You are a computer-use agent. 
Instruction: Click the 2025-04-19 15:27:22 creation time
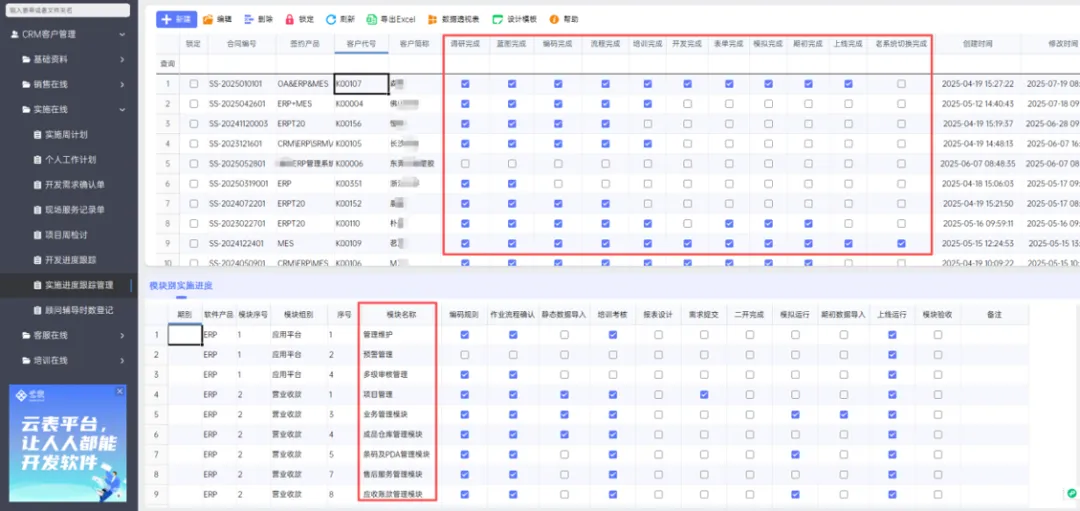pyautogui.click(x=978, y=84)
